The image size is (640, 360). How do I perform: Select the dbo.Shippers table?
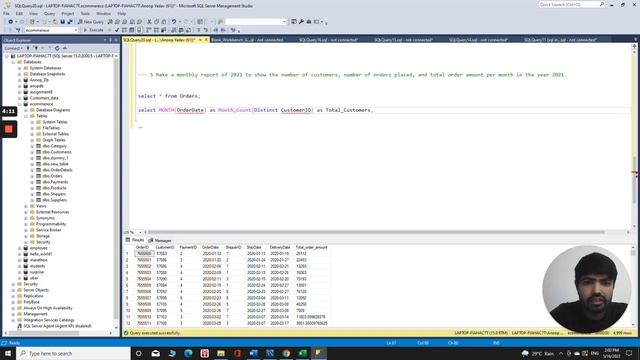pos(54,194)
